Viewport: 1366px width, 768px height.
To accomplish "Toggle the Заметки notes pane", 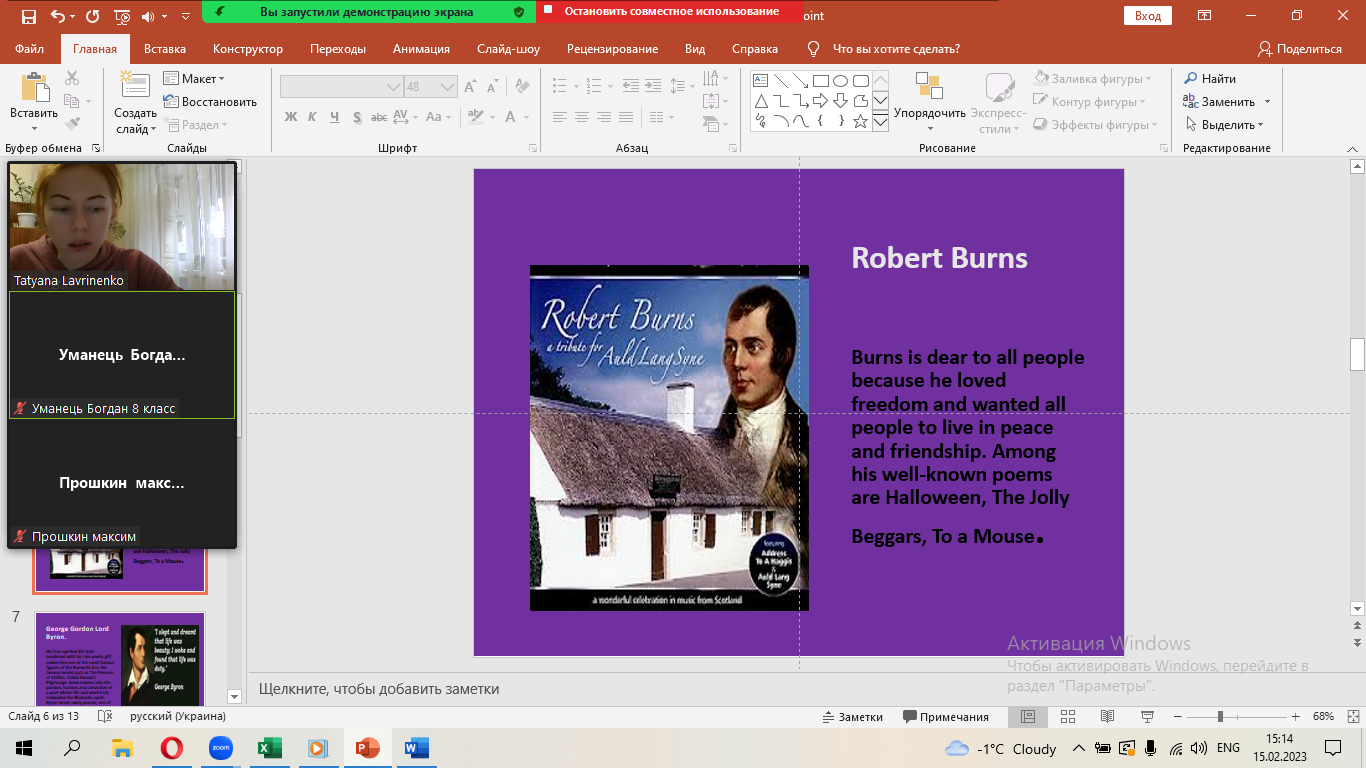I will pyautogui.click(x=853, y=716).
